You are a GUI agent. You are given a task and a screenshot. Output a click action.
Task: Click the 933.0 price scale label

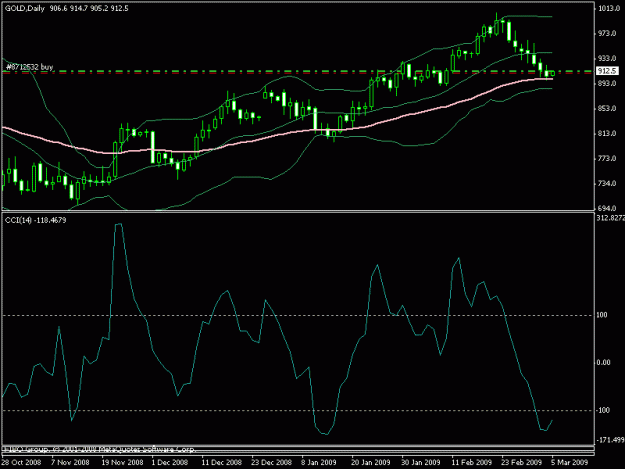607,58
